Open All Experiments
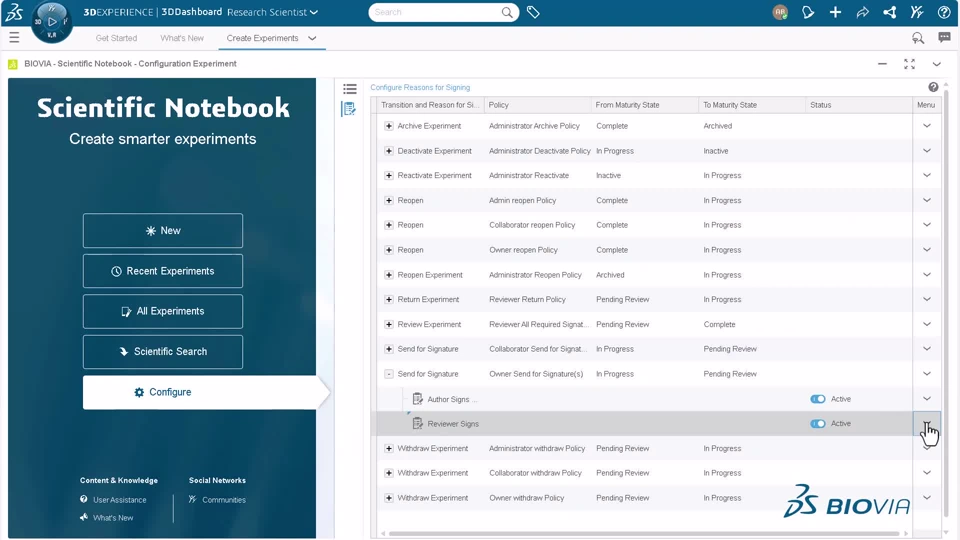The width and height of the screenshot is (960, 540). pos(163,311)
